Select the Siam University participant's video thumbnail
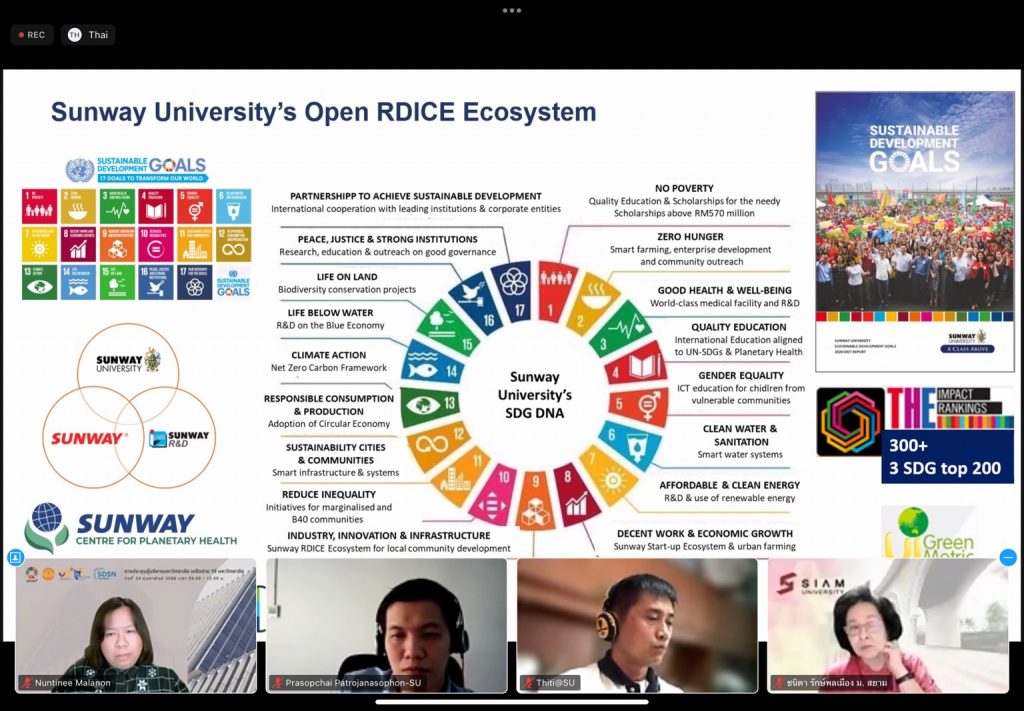 click(888, 625)
